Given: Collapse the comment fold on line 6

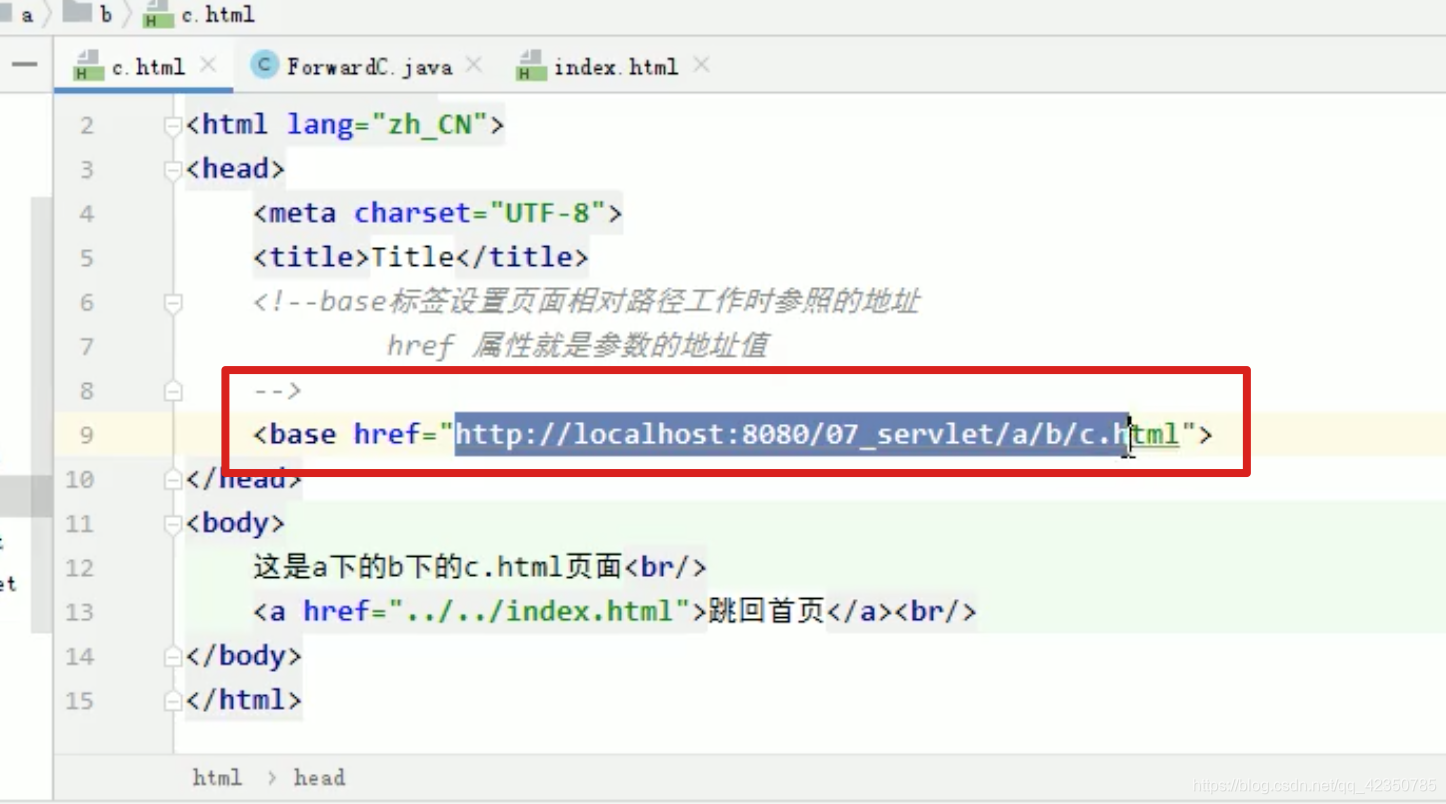Looking at the screenshot, I should point(173,302).
